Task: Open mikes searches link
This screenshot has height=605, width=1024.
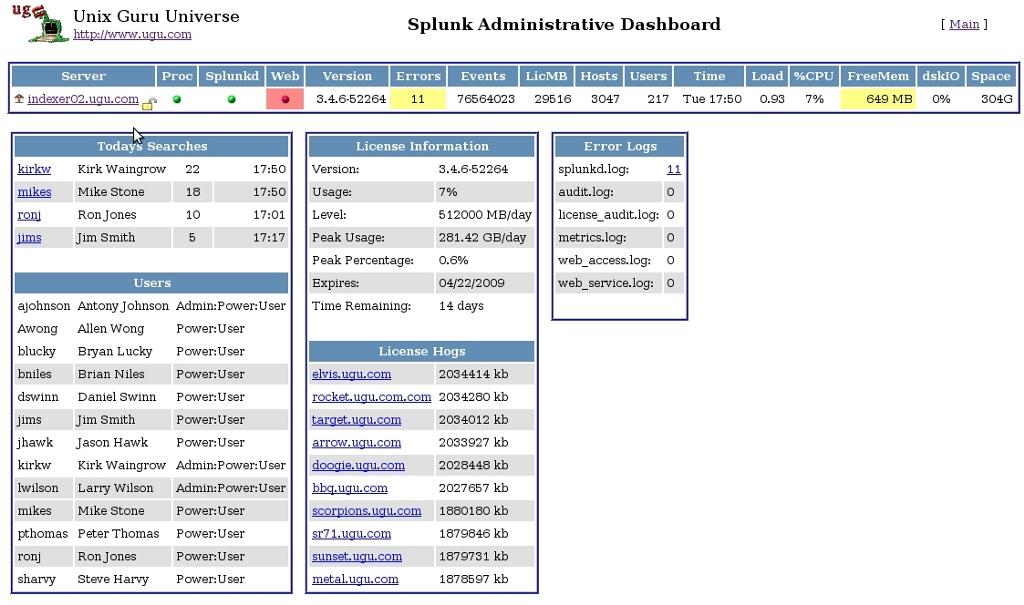Action: [x=35, y=192]
